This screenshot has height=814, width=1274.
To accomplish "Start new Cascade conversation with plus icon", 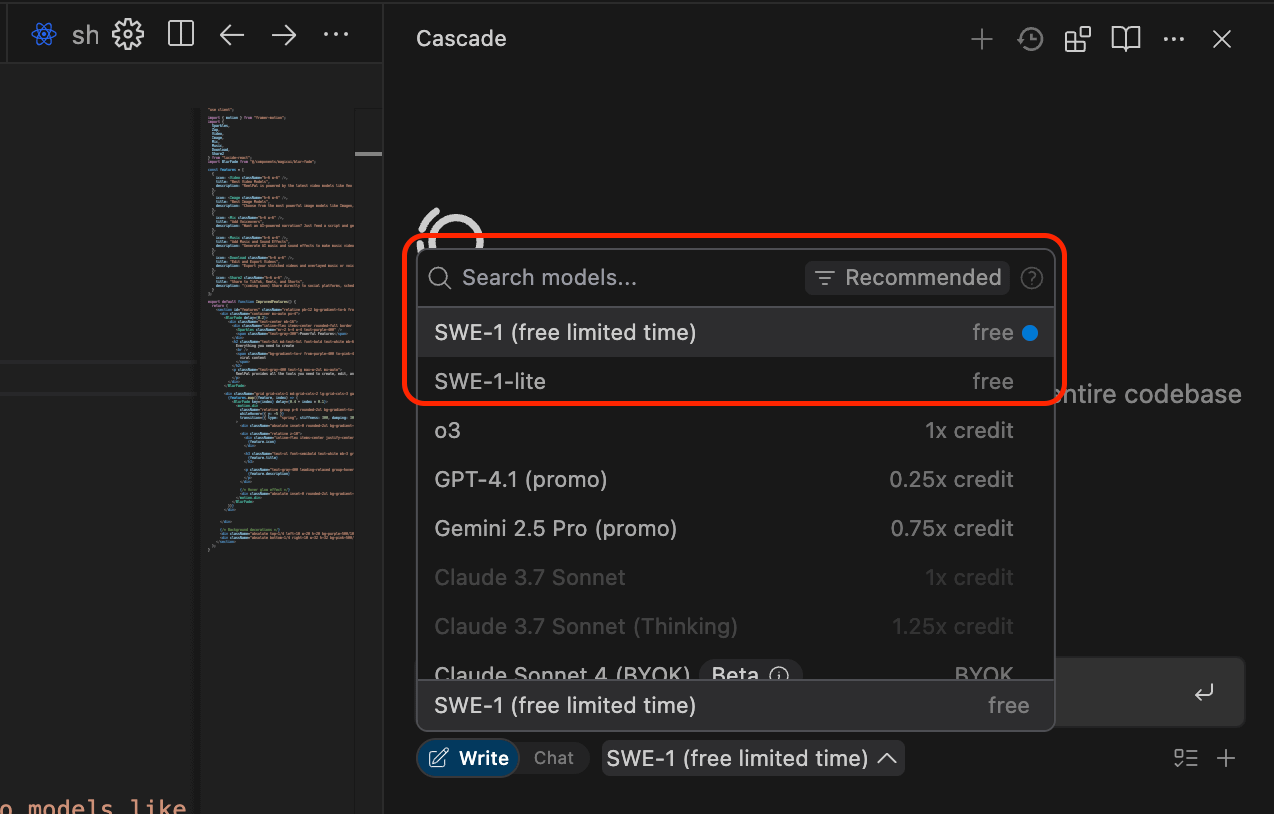I will [982, 39].
